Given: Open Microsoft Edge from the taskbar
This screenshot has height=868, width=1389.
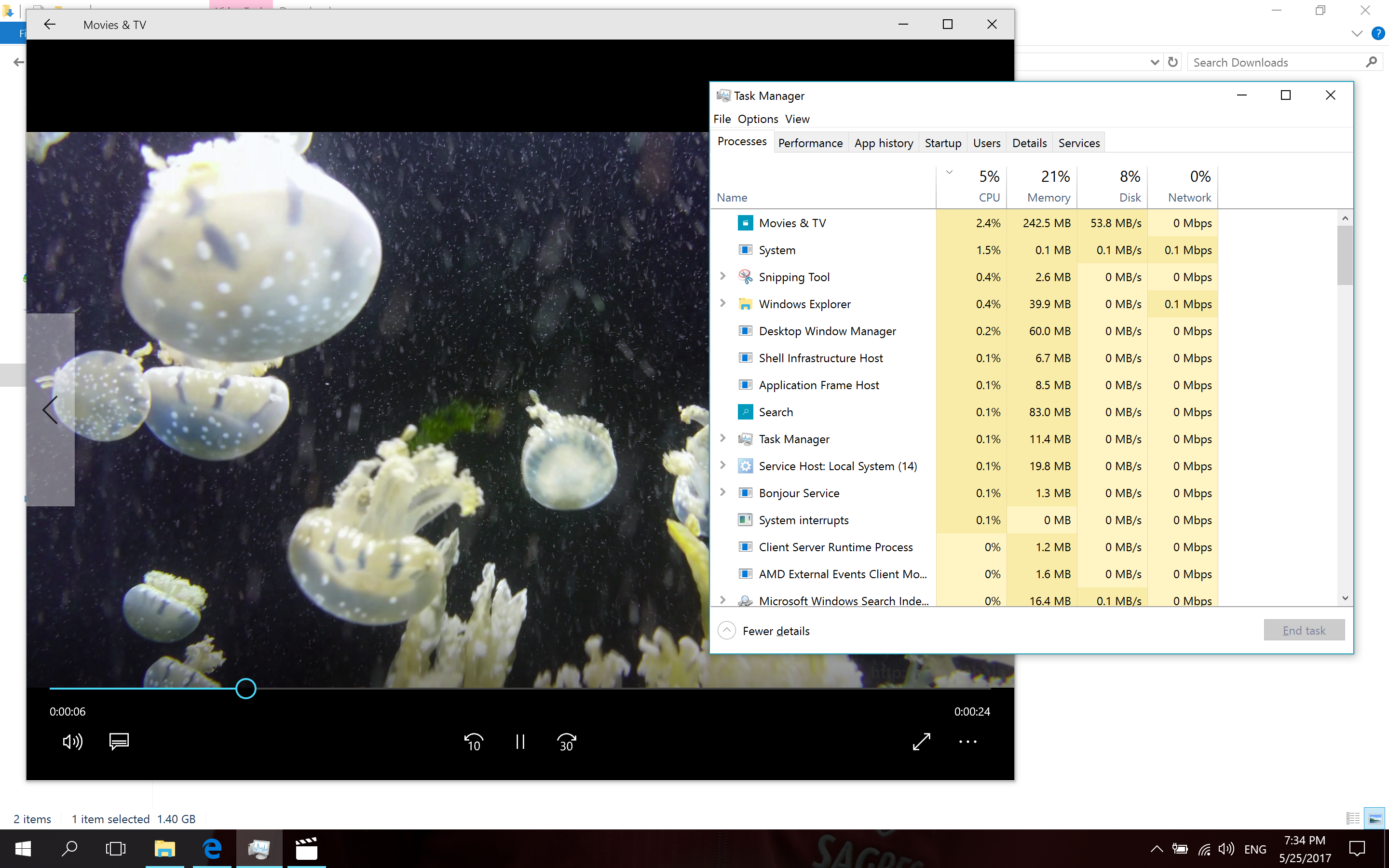Looking at the screenshot, I should 212,849.
